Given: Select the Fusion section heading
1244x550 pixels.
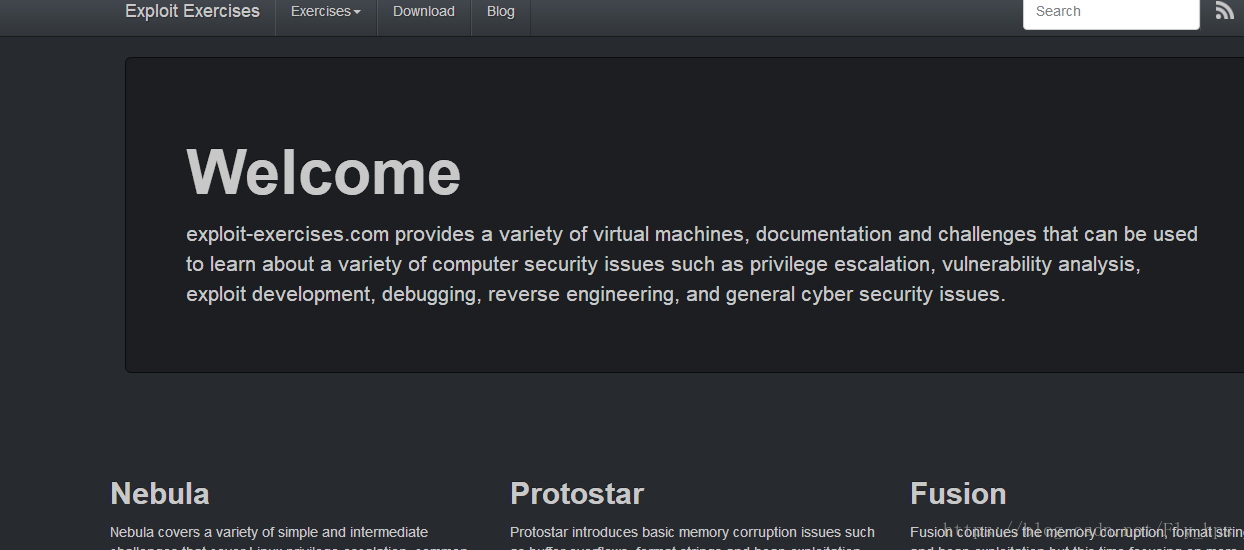Looking at the screenshot, I should 958,494.
